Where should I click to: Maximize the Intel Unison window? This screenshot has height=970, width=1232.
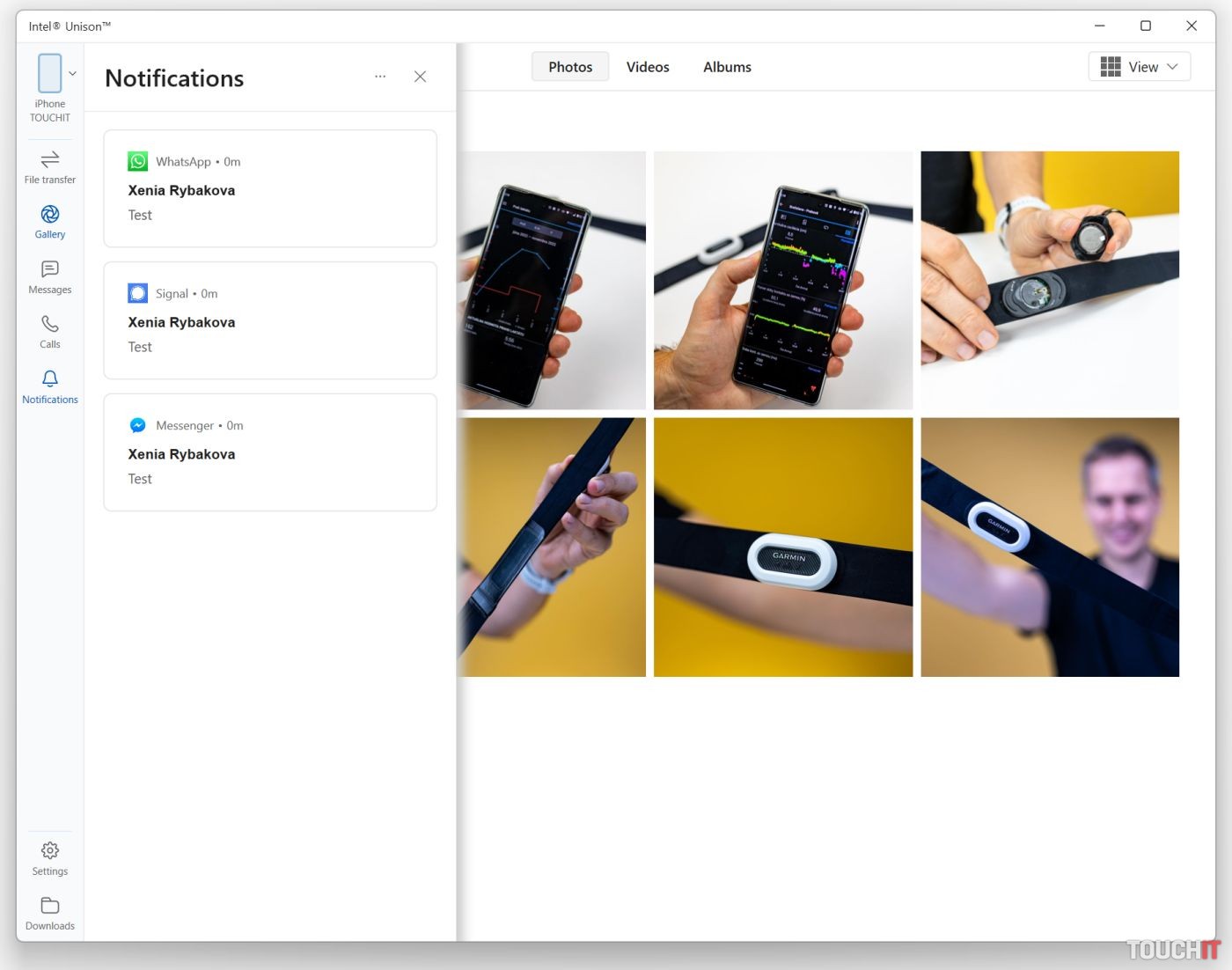tap(1146, 26)
